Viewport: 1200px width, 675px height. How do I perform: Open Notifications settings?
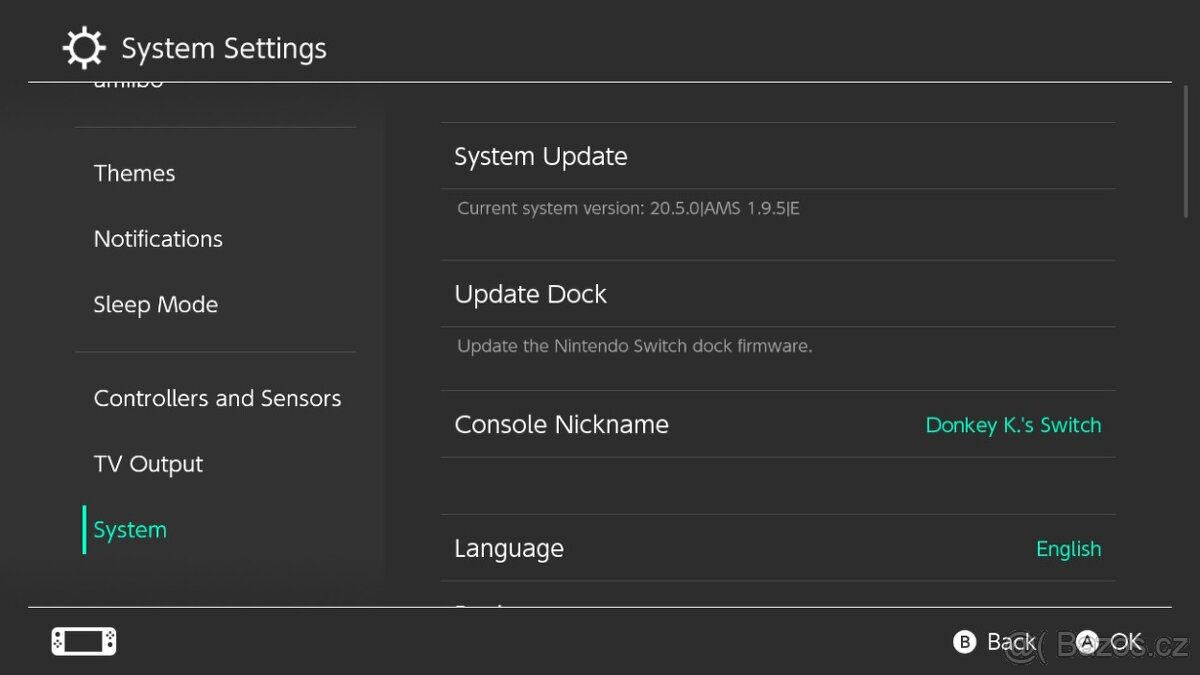158,238
